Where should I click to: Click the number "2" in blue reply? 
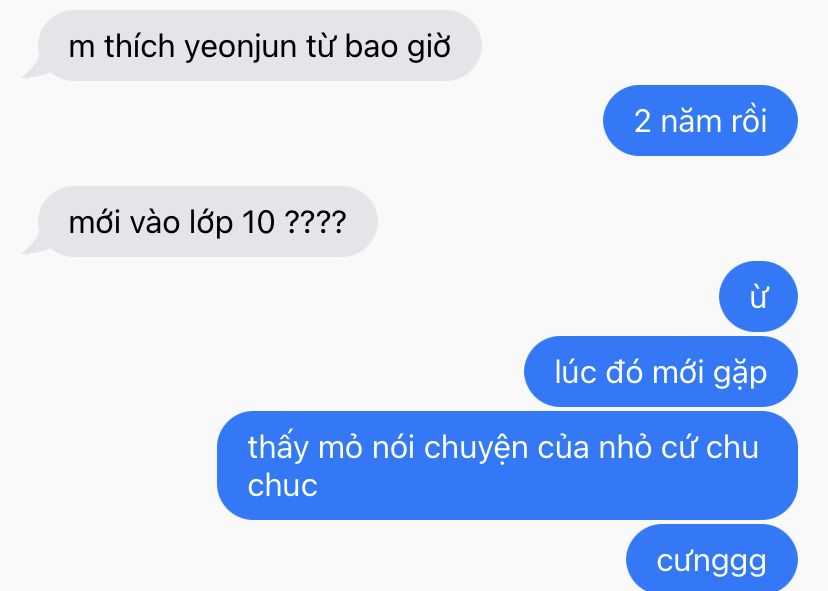[642, 121]
